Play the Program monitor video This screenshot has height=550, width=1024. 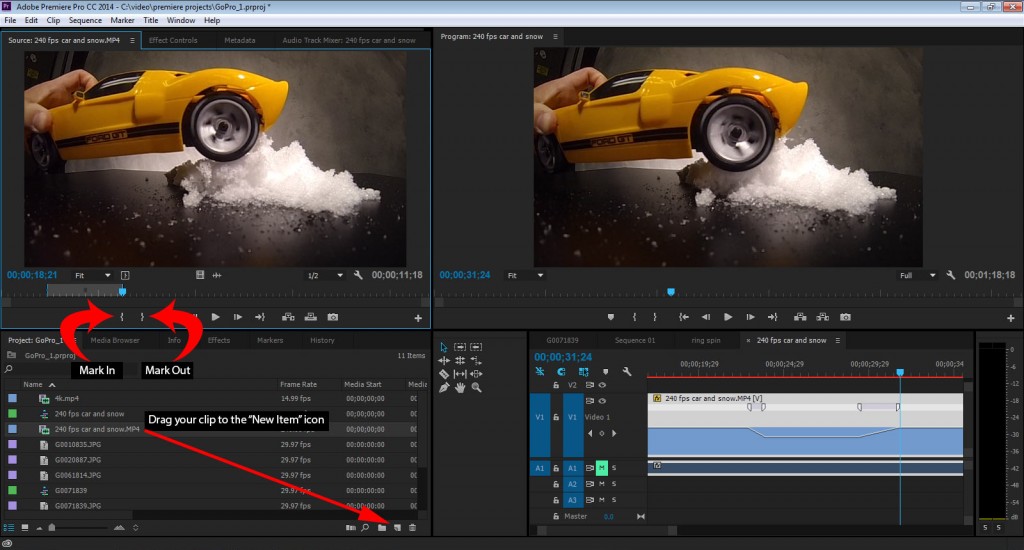coord(726,317)
